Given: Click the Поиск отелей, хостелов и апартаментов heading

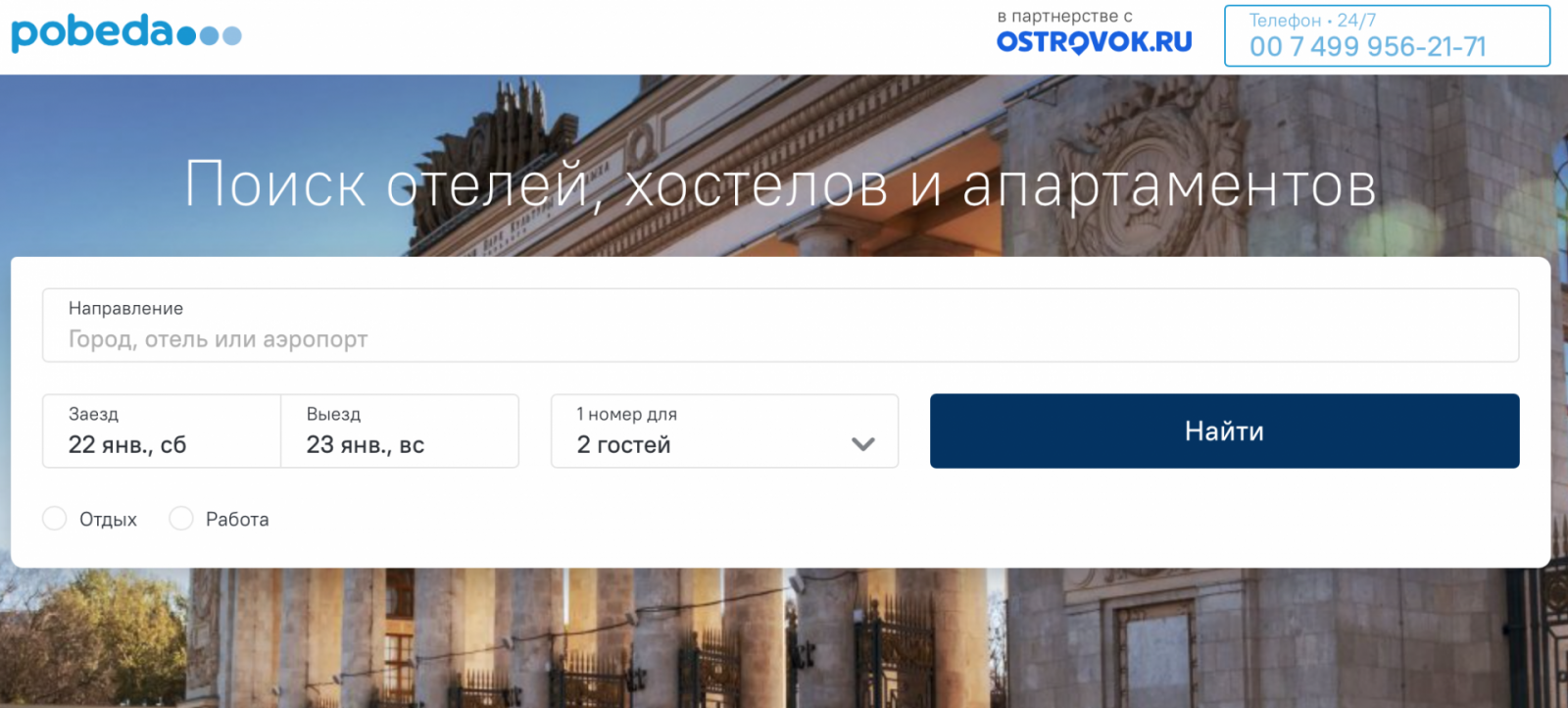Looking at the screenshot, I should [781, 184].
